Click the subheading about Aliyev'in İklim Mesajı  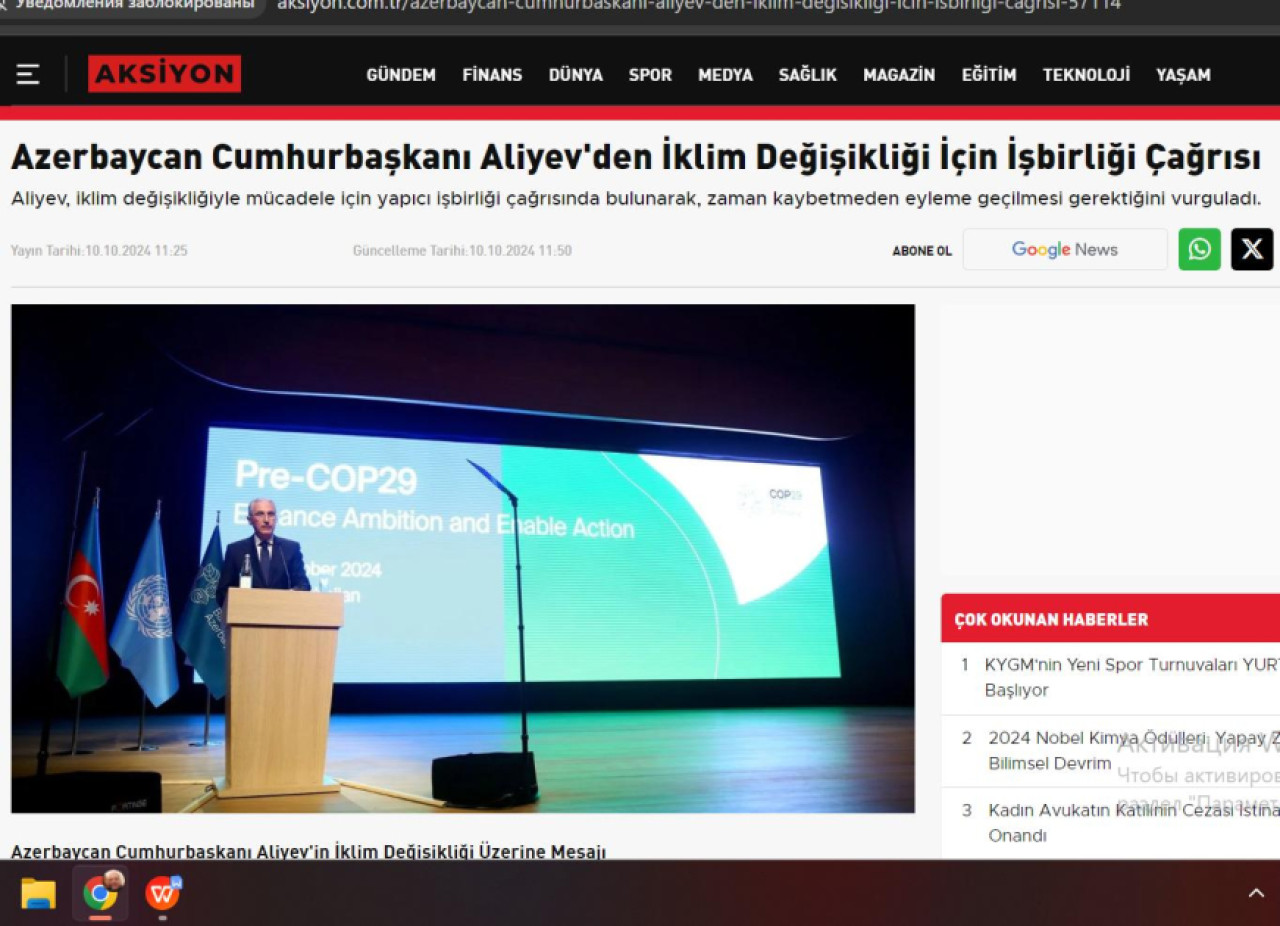coord(308,852)
